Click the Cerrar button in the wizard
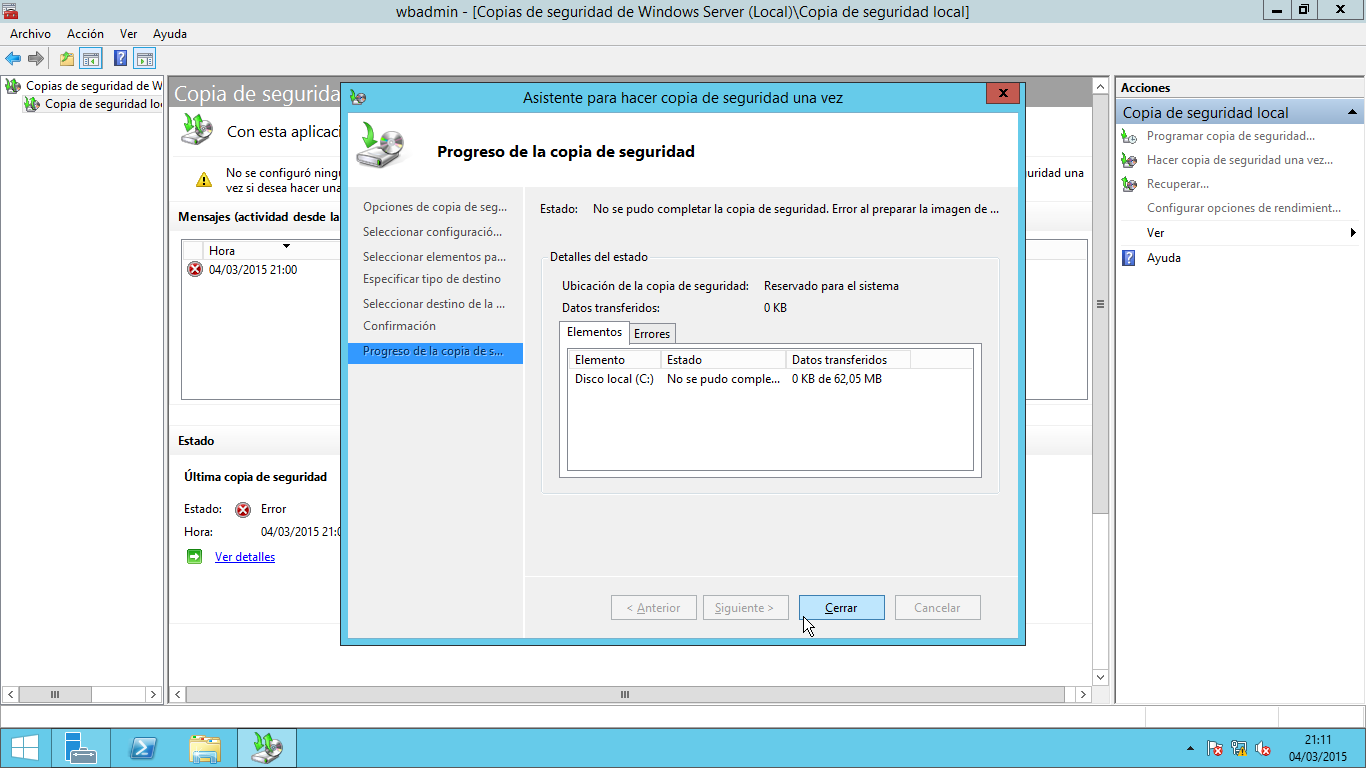Screen dimensions: 1366x768 pyautogui.click(x=841, y=608)
